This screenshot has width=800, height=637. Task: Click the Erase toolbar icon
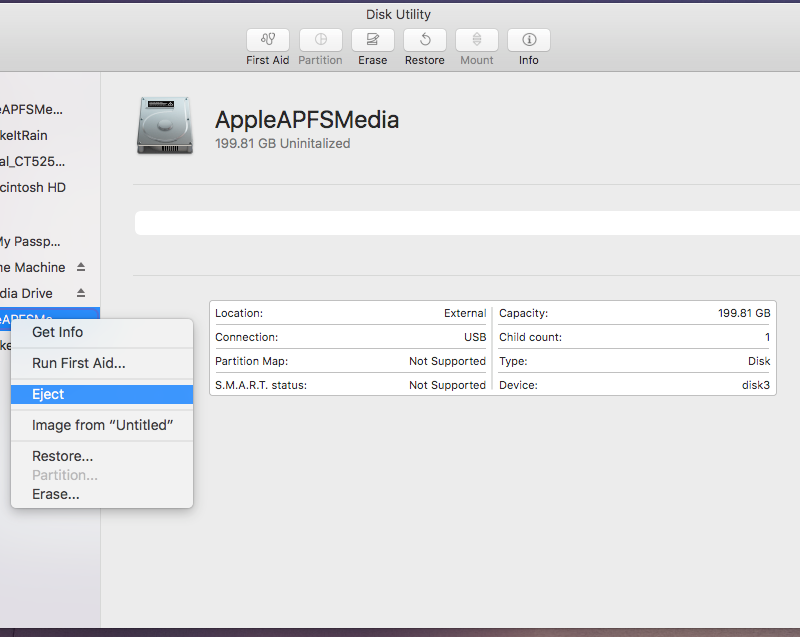[372, 40]
